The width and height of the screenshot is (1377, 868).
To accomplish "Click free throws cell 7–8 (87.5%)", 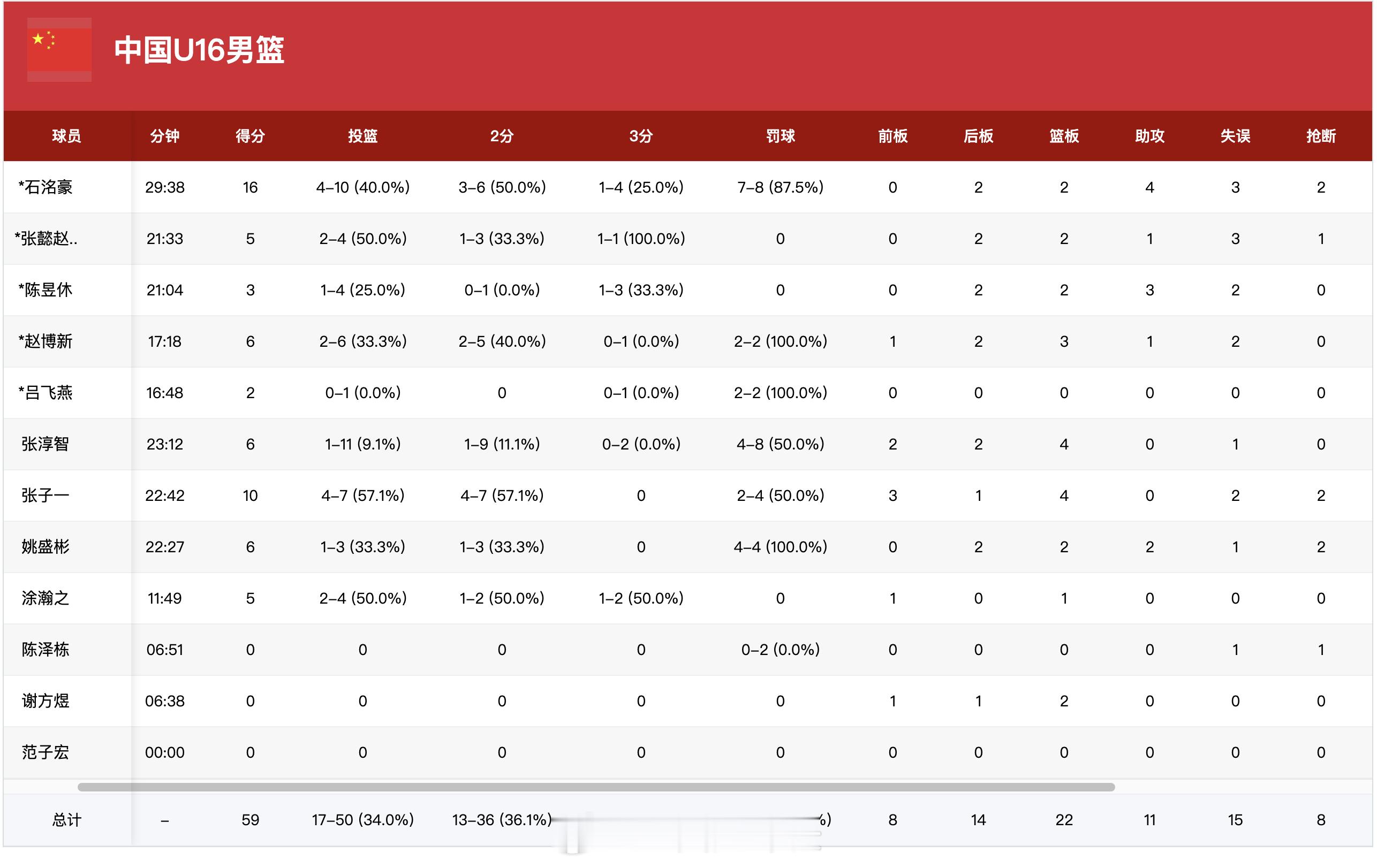I will tap(781, 187).
